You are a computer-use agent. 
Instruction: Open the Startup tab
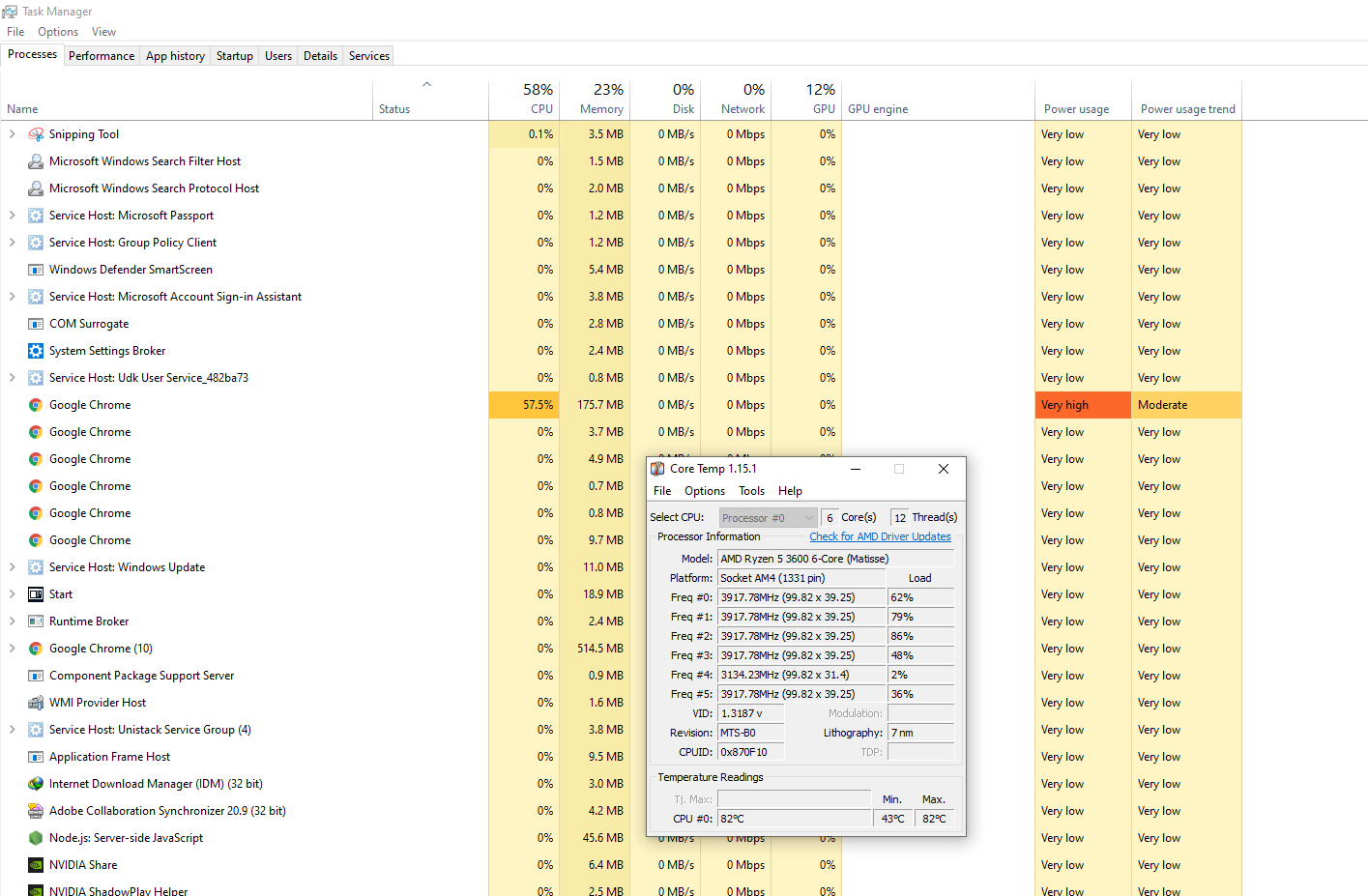(234, 56)
